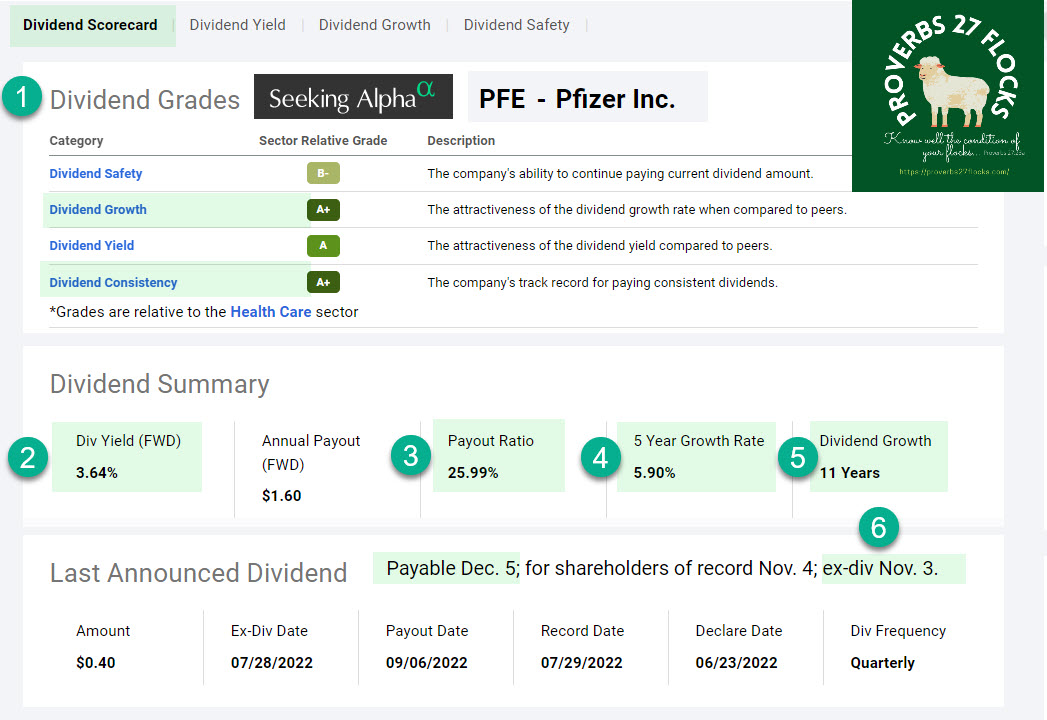Open the Health Care sector link
Screen dimensions: 1047x720
click(270, 312)
